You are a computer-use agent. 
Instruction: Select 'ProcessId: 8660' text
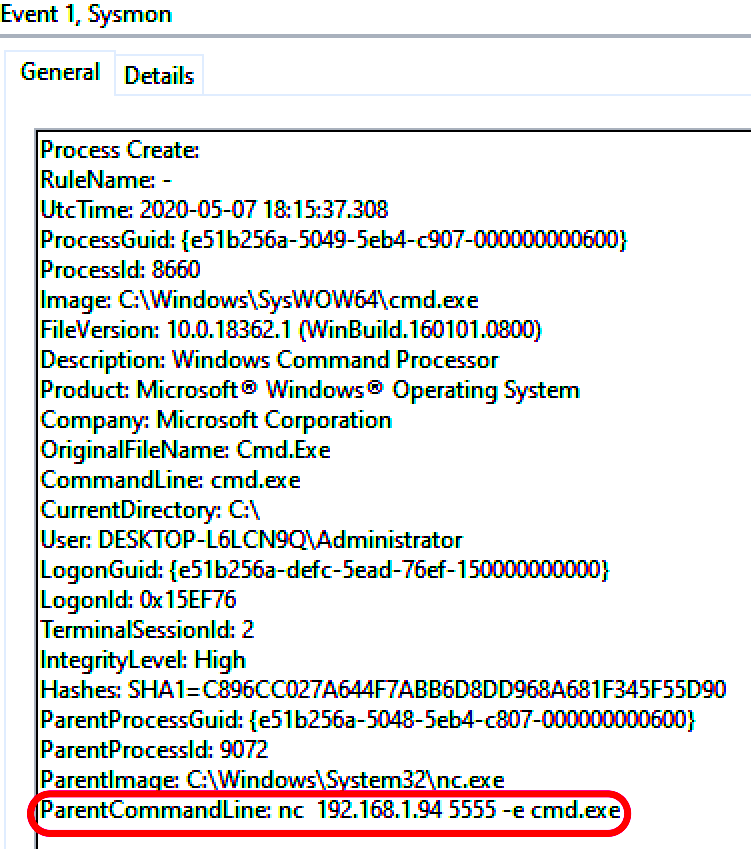coord(121,270)
